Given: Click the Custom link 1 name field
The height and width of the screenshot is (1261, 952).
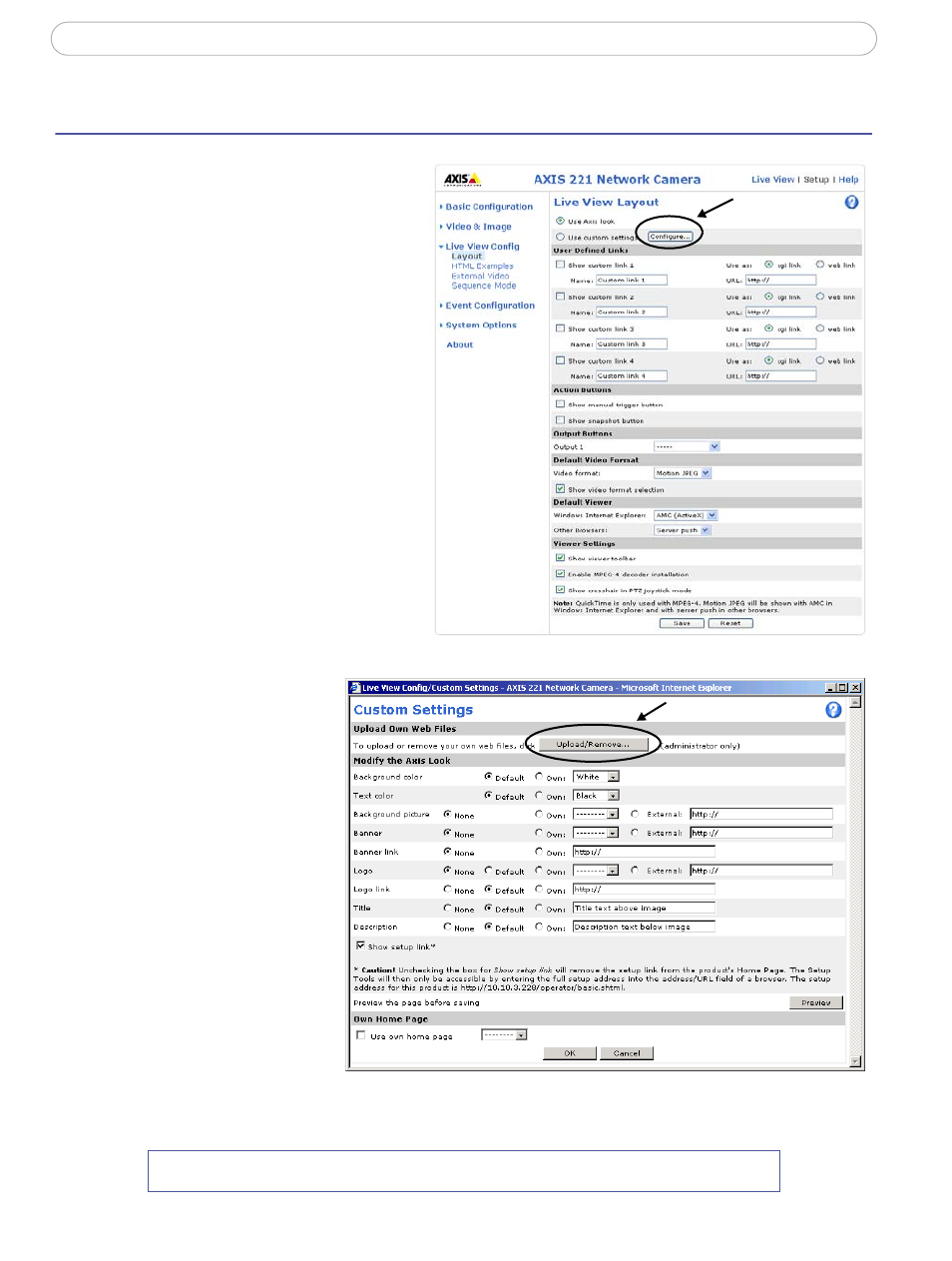Looking at the screenshot, I should 632,281.
